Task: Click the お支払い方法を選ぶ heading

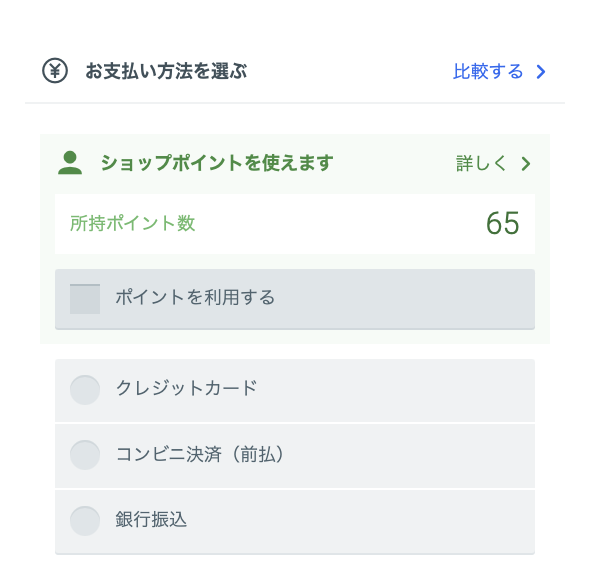Action: [x=166, y=71]
